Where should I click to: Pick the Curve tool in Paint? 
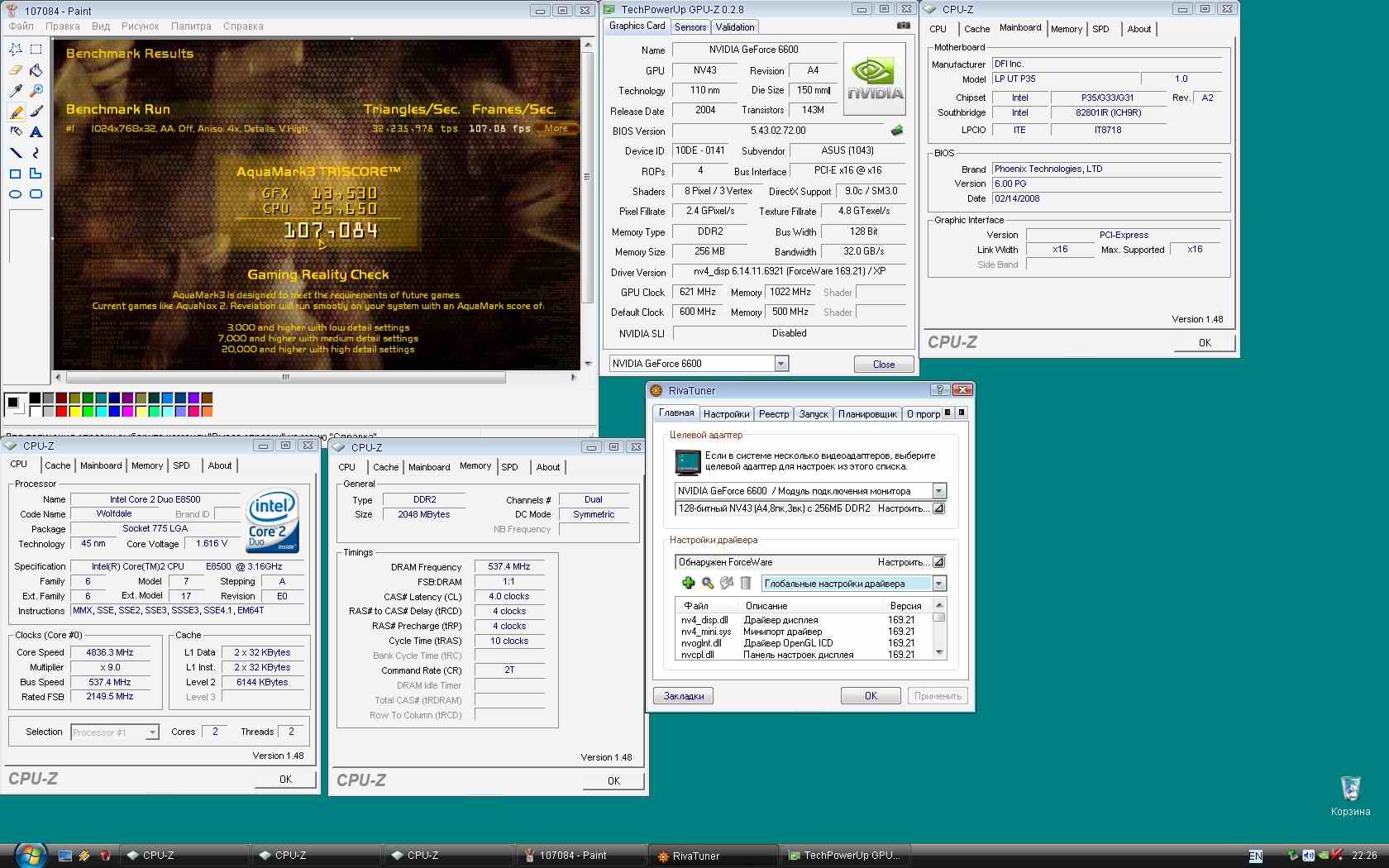tap(36, 153)
